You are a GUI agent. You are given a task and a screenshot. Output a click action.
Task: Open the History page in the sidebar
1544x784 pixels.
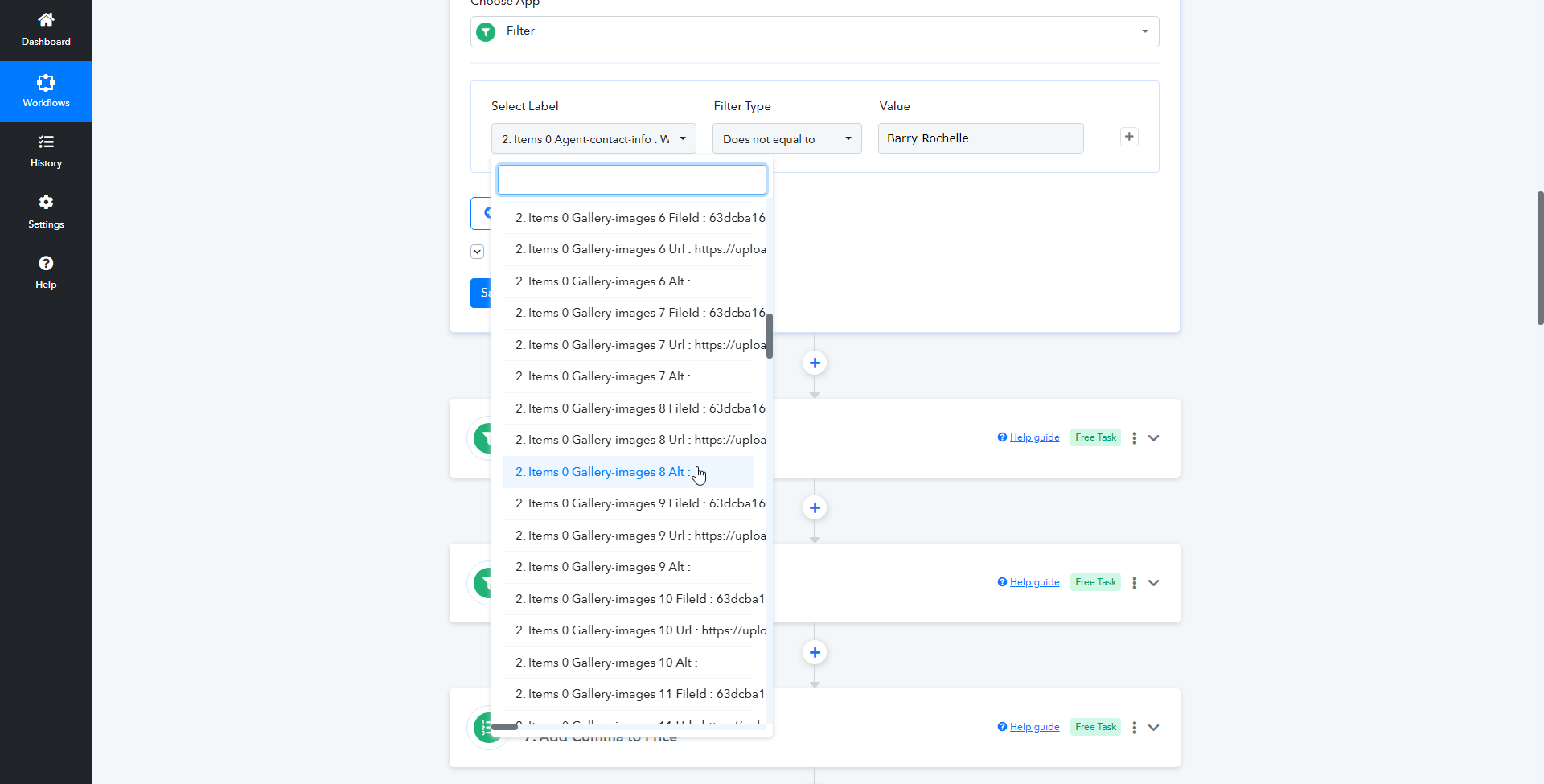coord(46,152)
